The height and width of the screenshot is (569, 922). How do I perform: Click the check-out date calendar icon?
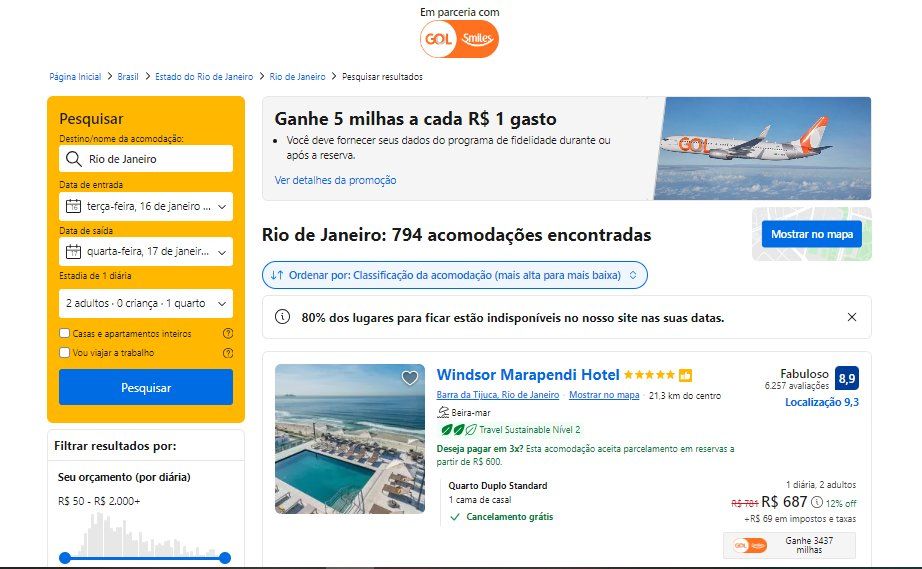point(74,252)
